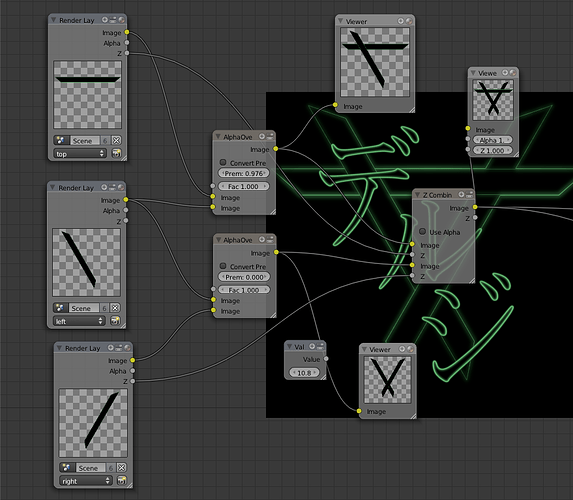The height and width of the screenshot is (500, 573).
Task: Enable Convert Pre on AlphaOver node with Prem 0.000
Action: click(x=223, y=266)
